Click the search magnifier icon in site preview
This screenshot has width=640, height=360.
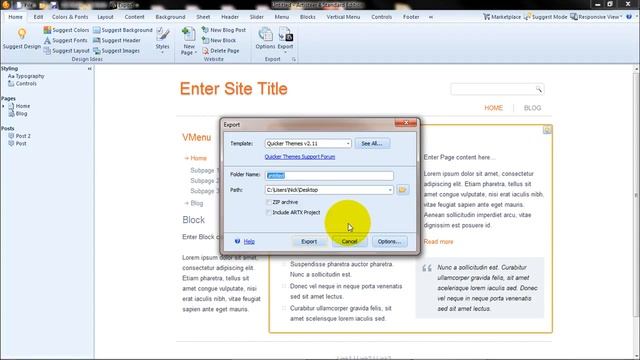click(539, 89)
